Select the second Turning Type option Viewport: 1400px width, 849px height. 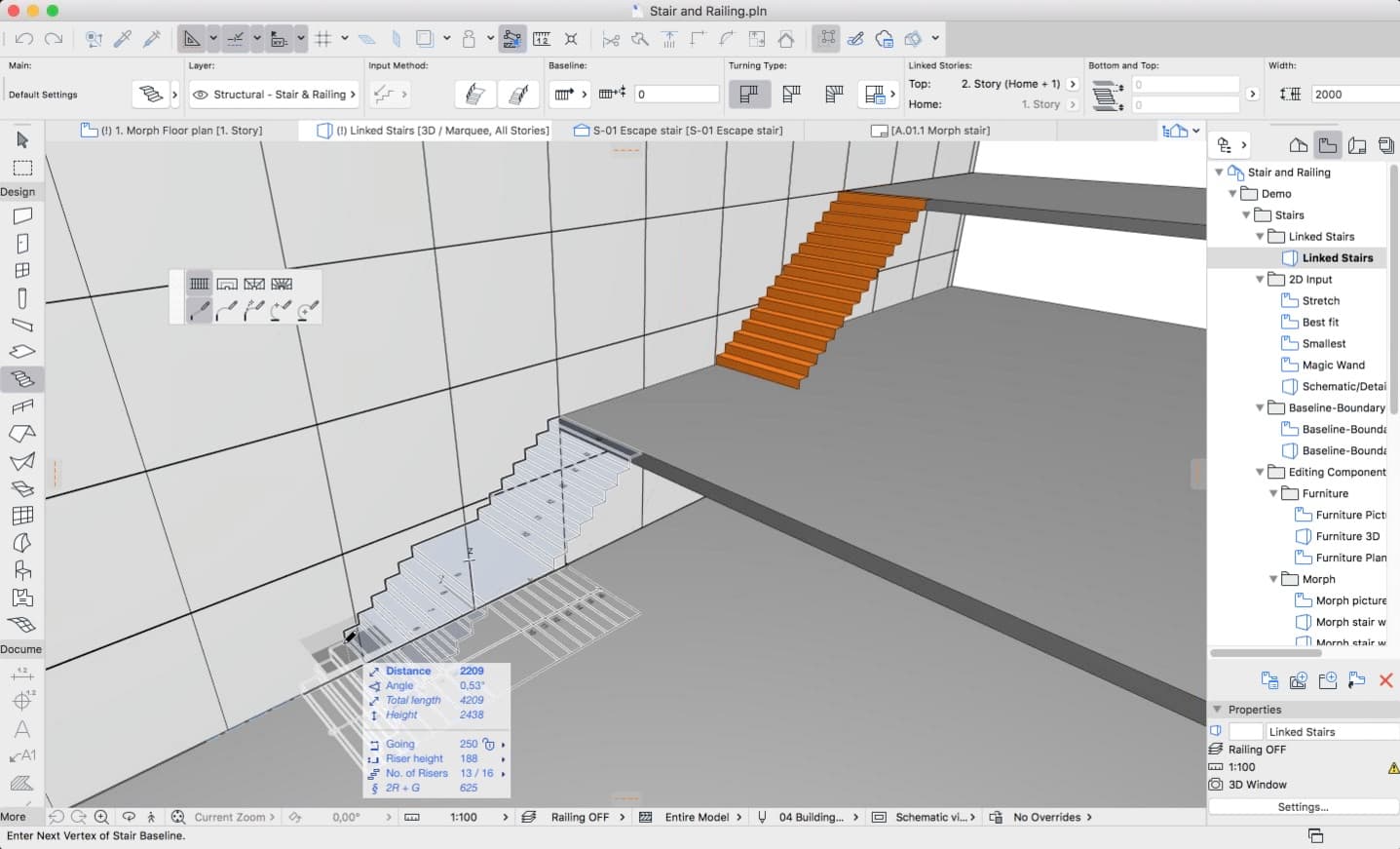tap(791, 95)
